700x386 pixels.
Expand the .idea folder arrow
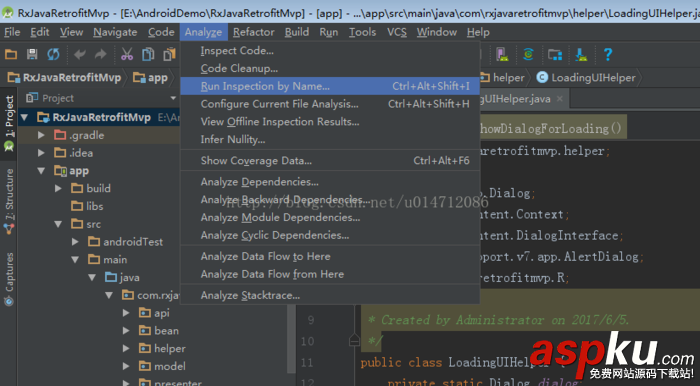[41, 153]
